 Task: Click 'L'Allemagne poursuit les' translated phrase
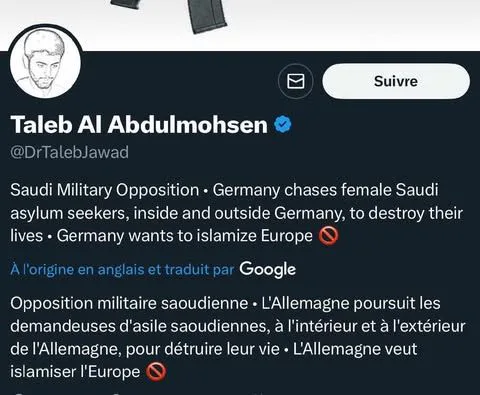pyautogui.click(x=351, y=303)
